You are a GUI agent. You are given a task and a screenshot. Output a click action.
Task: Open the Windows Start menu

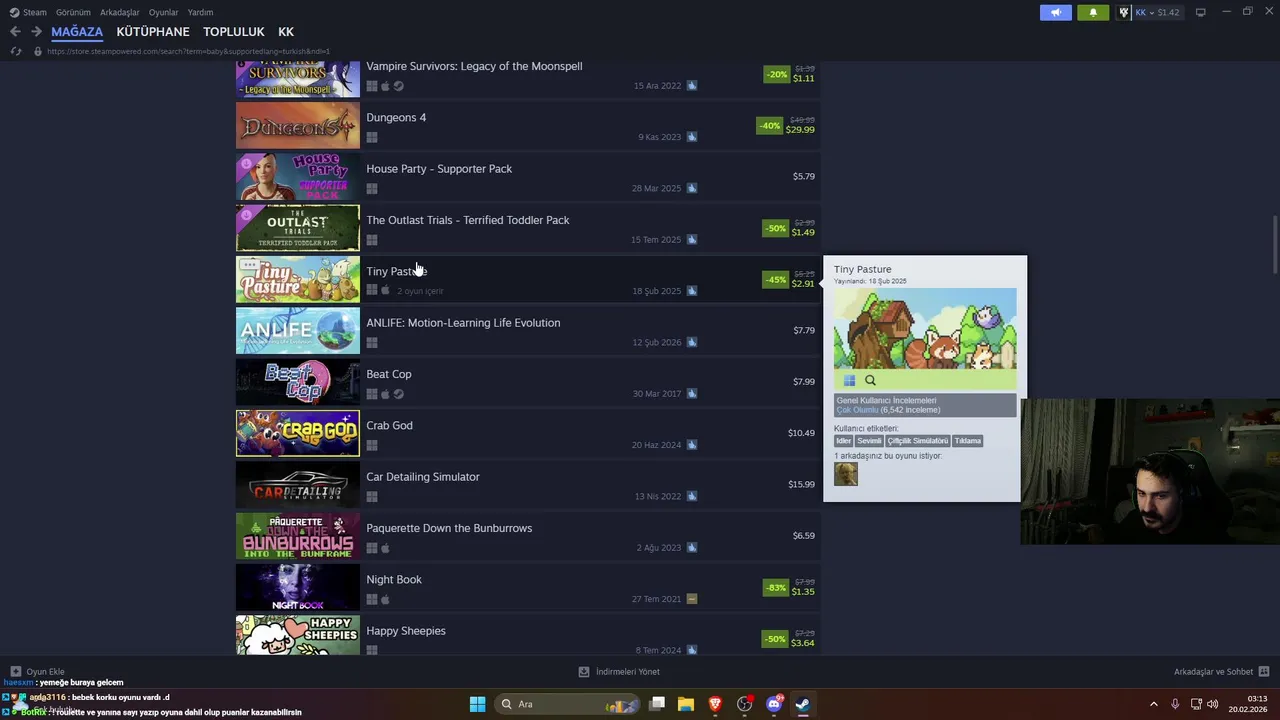[477, 704]
